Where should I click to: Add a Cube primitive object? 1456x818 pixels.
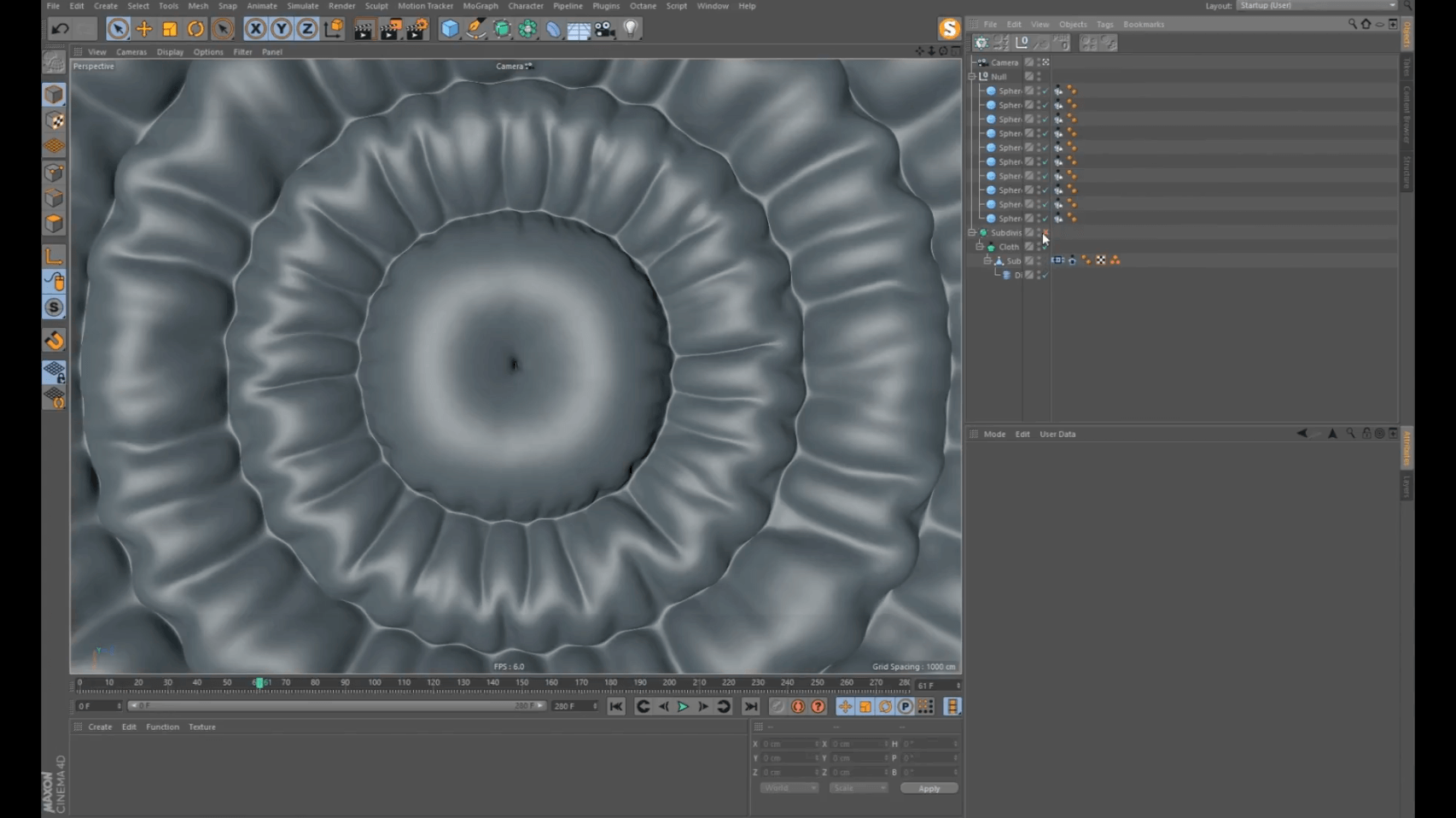(x=450, y=29)
